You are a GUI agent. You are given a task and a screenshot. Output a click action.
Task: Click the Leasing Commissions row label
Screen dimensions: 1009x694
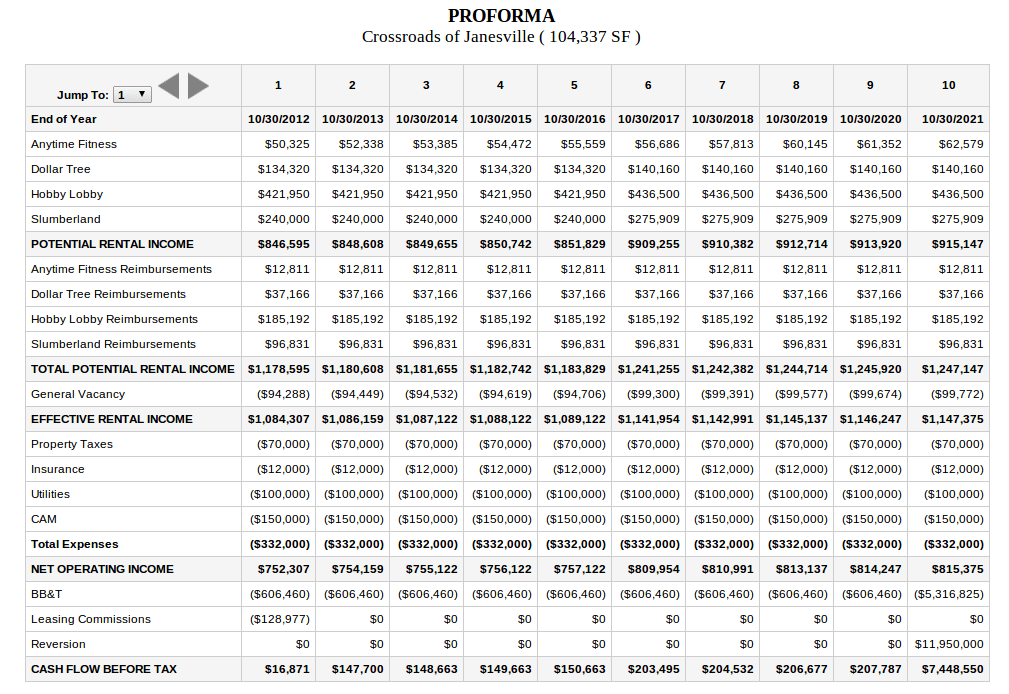tap(91, 619)
